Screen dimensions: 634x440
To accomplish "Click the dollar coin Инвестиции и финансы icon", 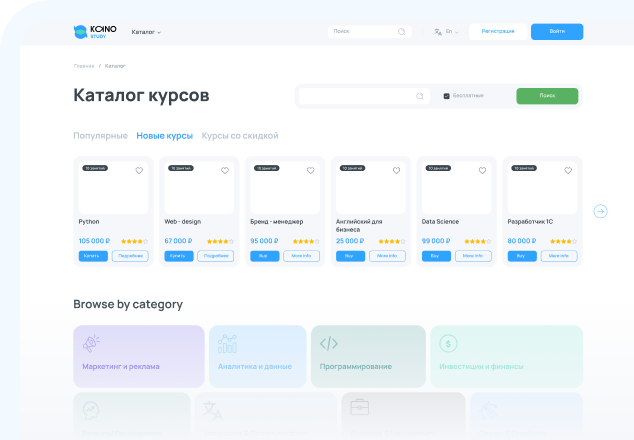I will pos(448,343).
